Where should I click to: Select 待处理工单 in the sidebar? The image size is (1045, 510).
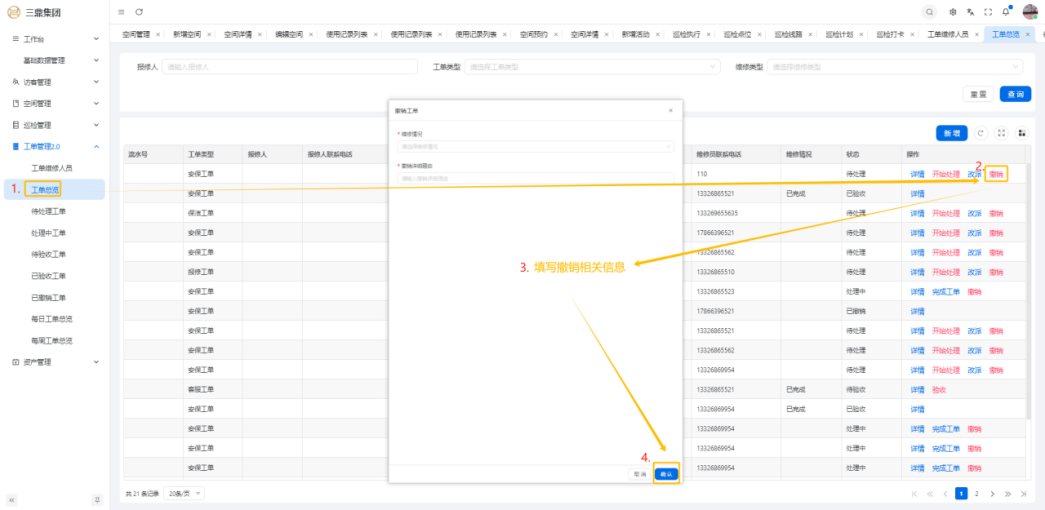(x=49, y=211)
